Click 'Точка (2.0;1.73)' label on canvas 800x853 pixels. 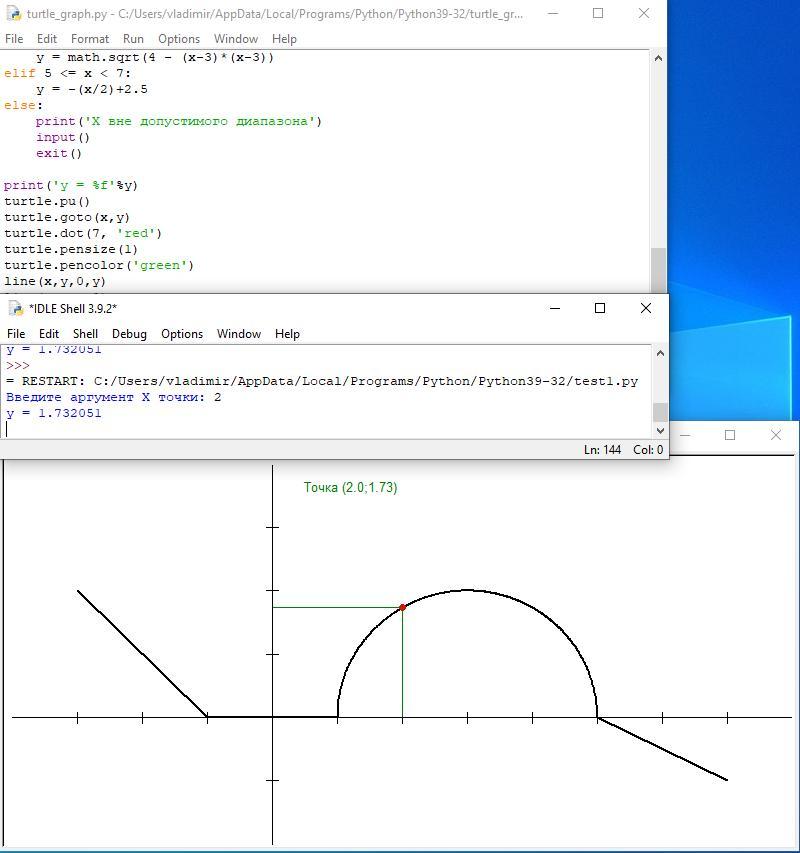pyautogui.click(x=350, y=487)
